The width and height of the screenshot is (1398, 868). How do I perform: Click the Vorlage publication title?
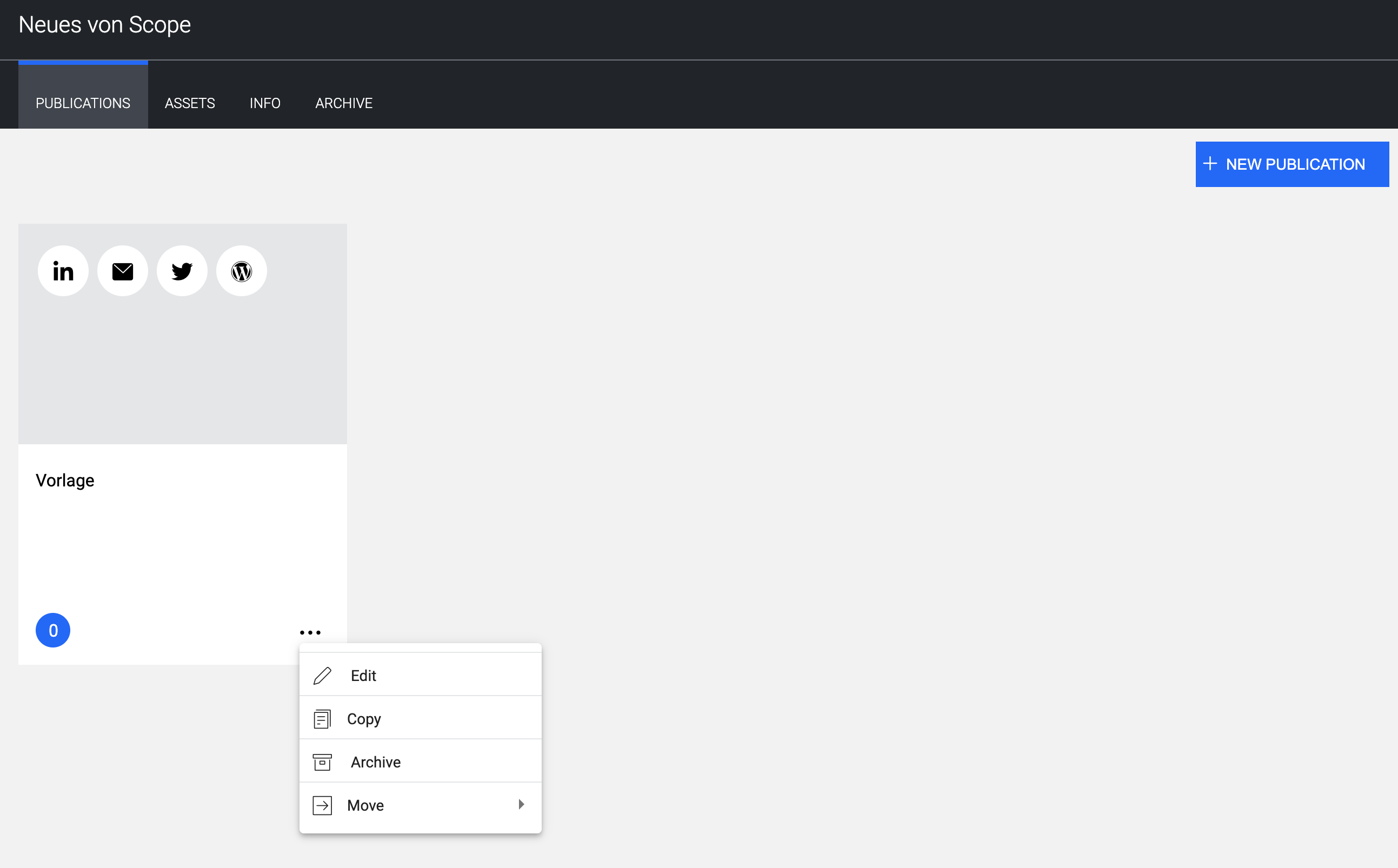pos(65,480)
